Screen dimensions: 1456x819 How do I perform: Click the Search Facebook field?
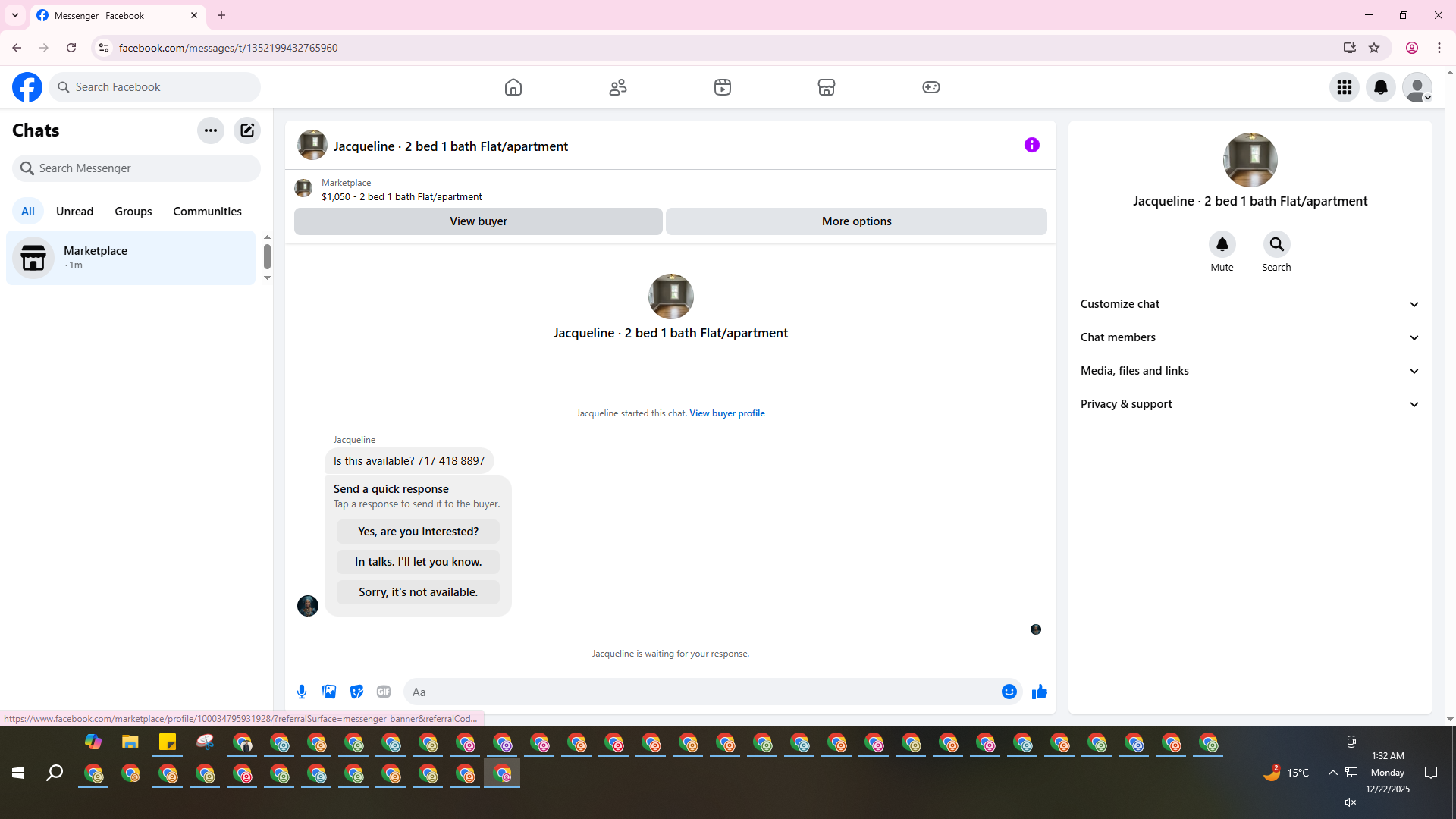155,87
